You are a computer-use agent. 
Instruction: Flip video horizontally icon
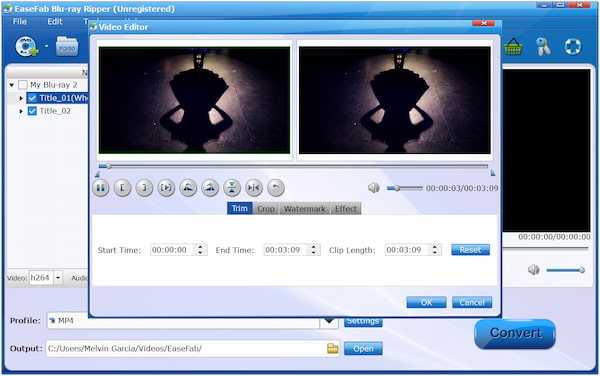[x=254, y=188]
